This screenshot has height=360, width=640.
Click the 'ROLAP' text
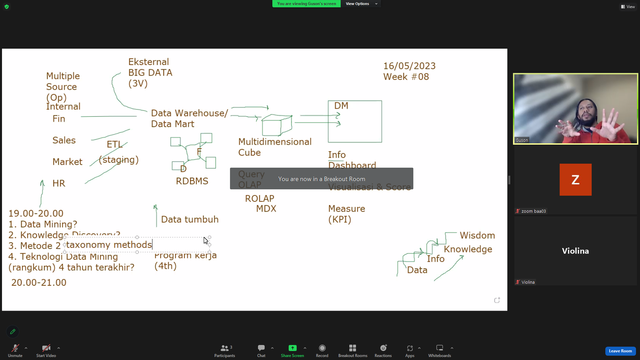260,198
